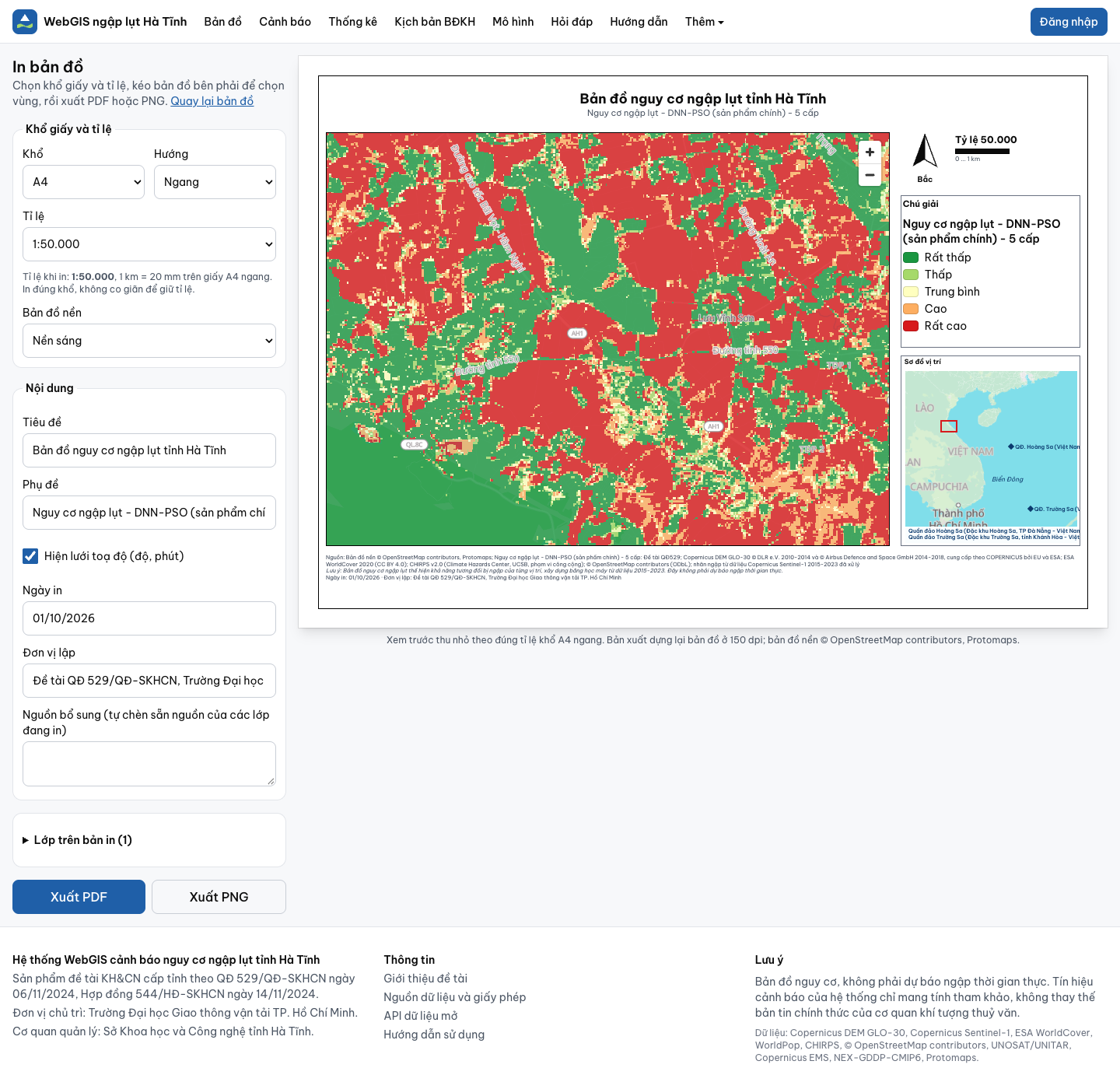This screenshot has width=1120, height=1089.
Task: Open the Hỏi đáp menu item
Action: (x=572, y=22)
